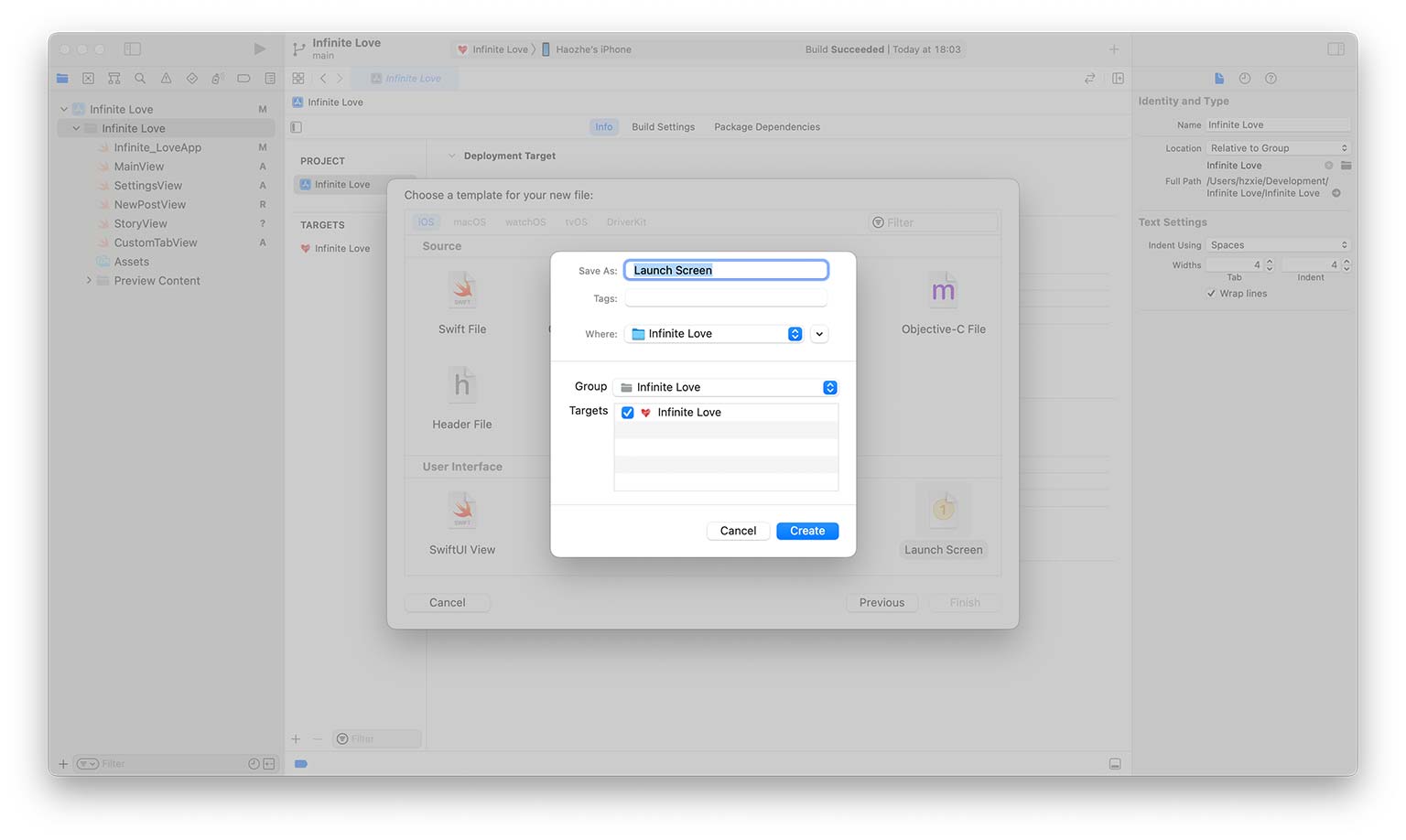The width and height of the screenshot is (1406, 840).
Task: Select MainView in the navigator
Action: tap(139, 167)
